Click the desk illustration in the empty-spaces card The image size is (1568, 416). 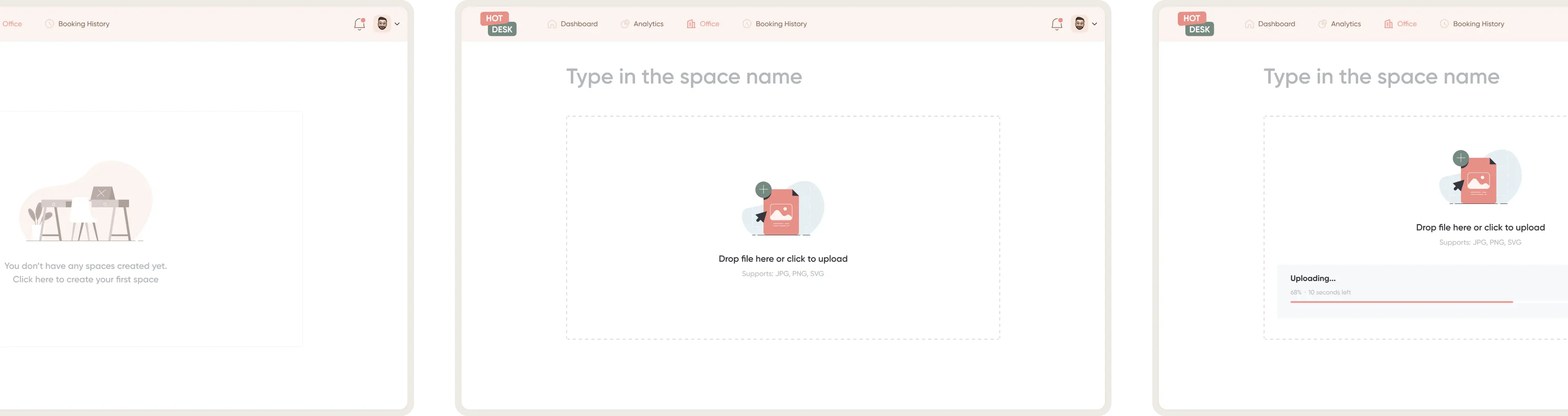86,201
